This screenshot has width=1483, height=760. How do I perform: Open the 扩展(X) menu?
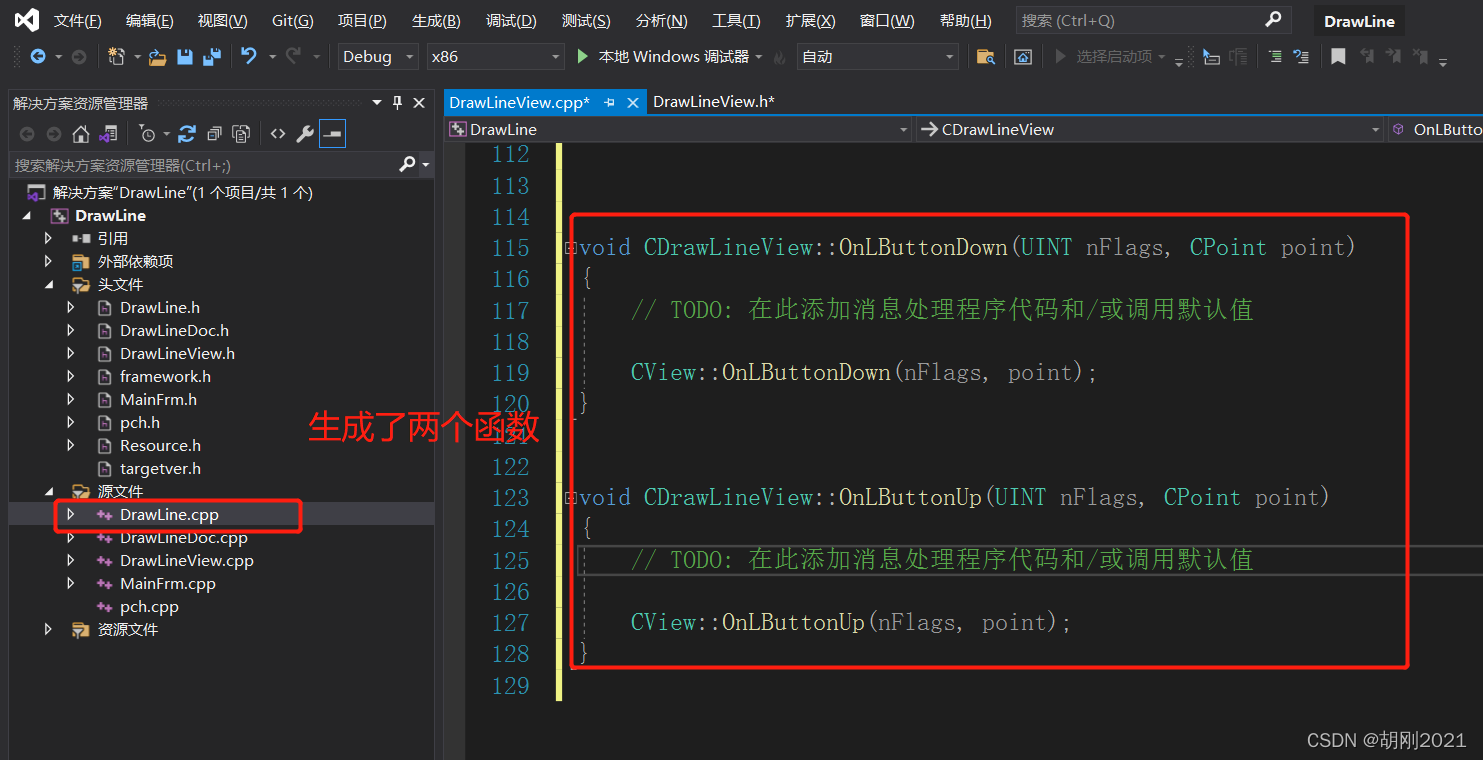pyautogui.click(x=811, y=21)
